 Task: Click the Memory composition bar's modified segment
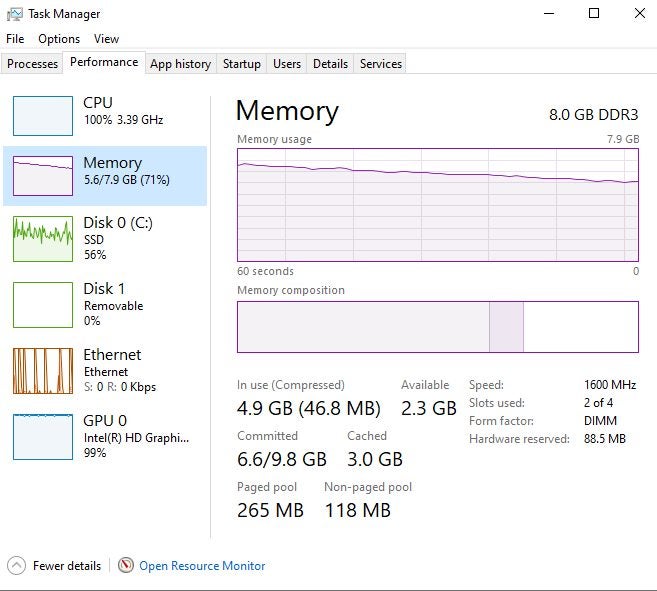click(506, 327)
